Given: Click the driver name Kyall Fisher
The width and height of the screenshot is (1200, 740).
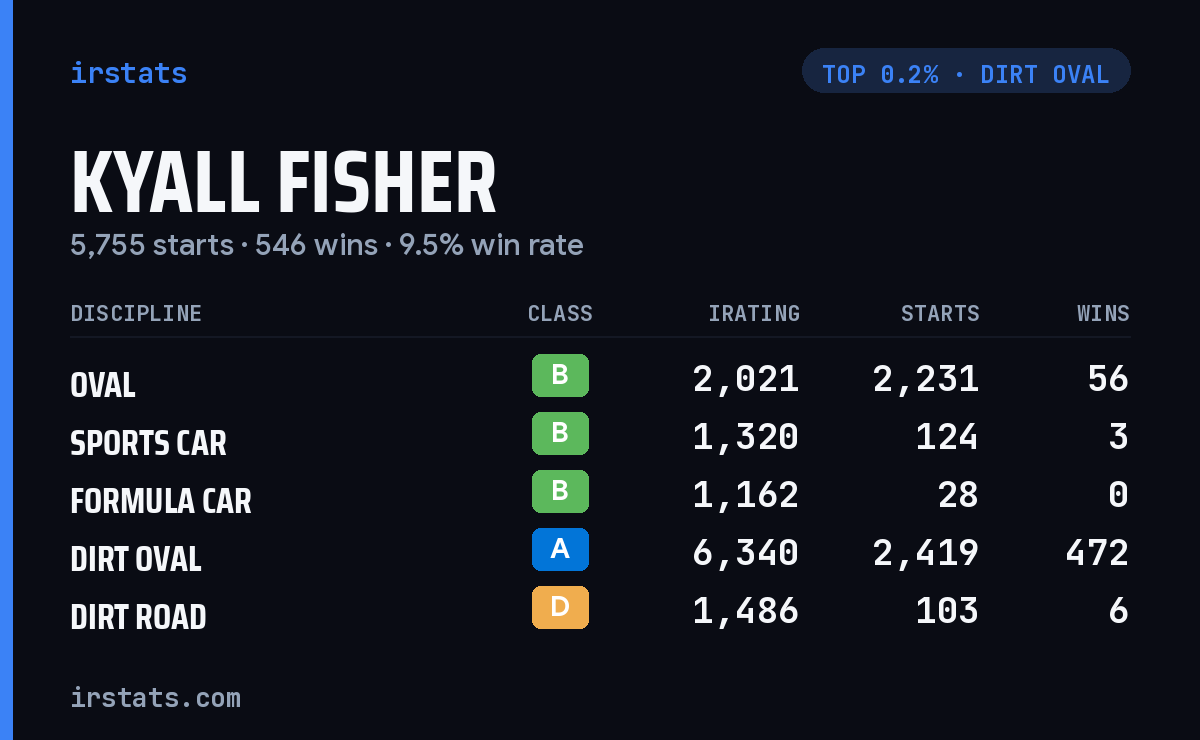Looking at the screenshot, I should (x=284, y=184).
